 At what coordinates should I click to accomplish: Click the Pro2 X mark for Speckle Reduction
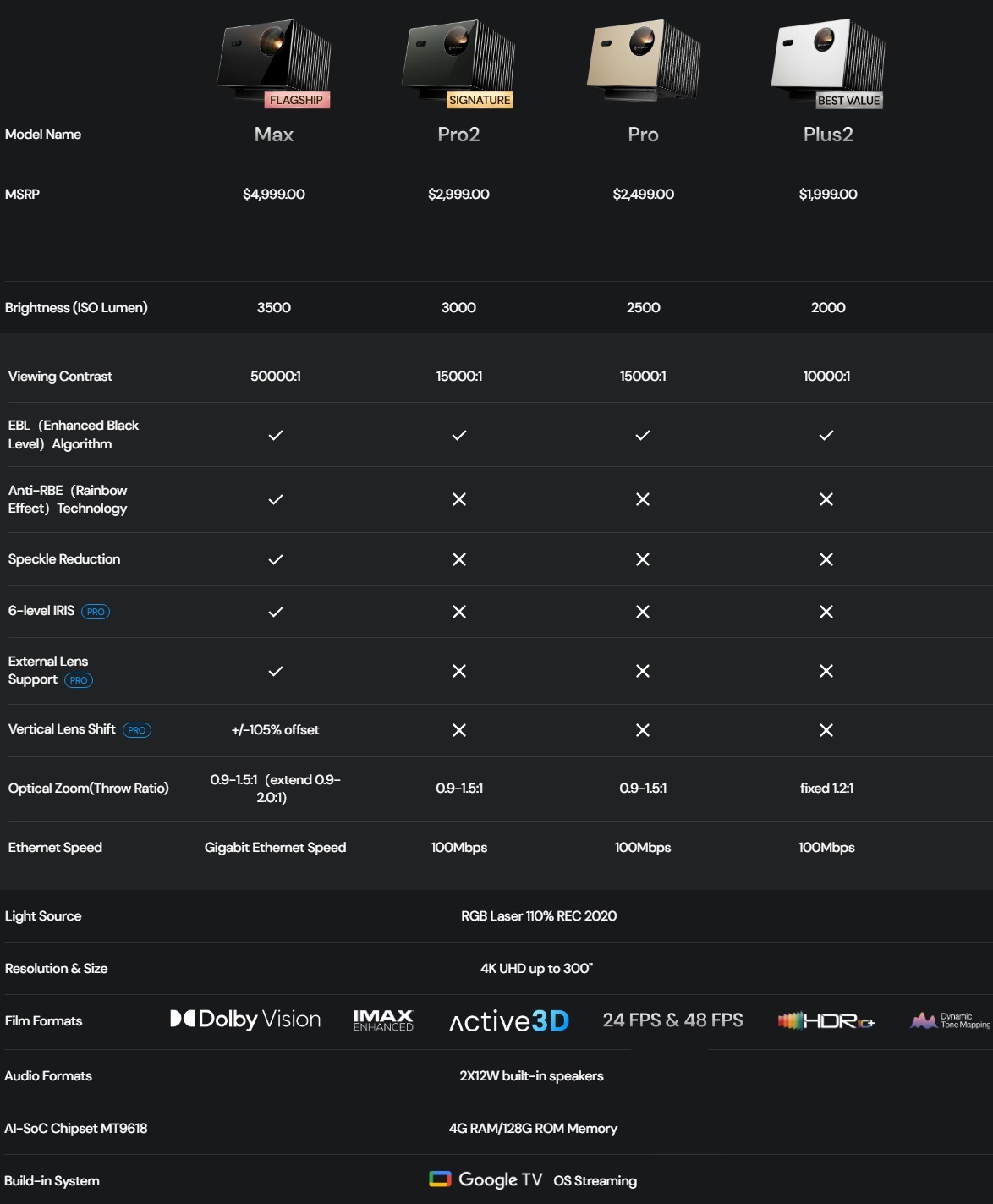coord(459,559)
